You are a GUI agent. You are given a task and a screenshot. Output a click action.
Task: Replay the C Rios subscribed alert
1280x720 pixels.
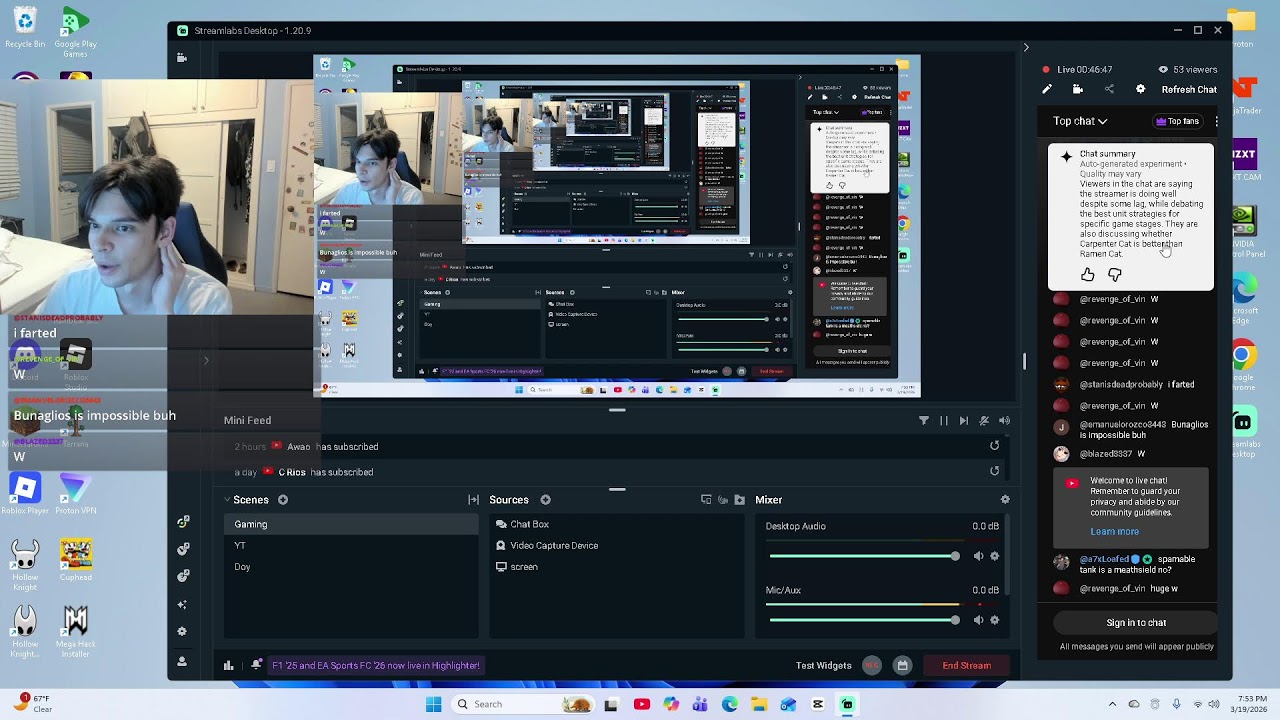click(x=994, y=471)
